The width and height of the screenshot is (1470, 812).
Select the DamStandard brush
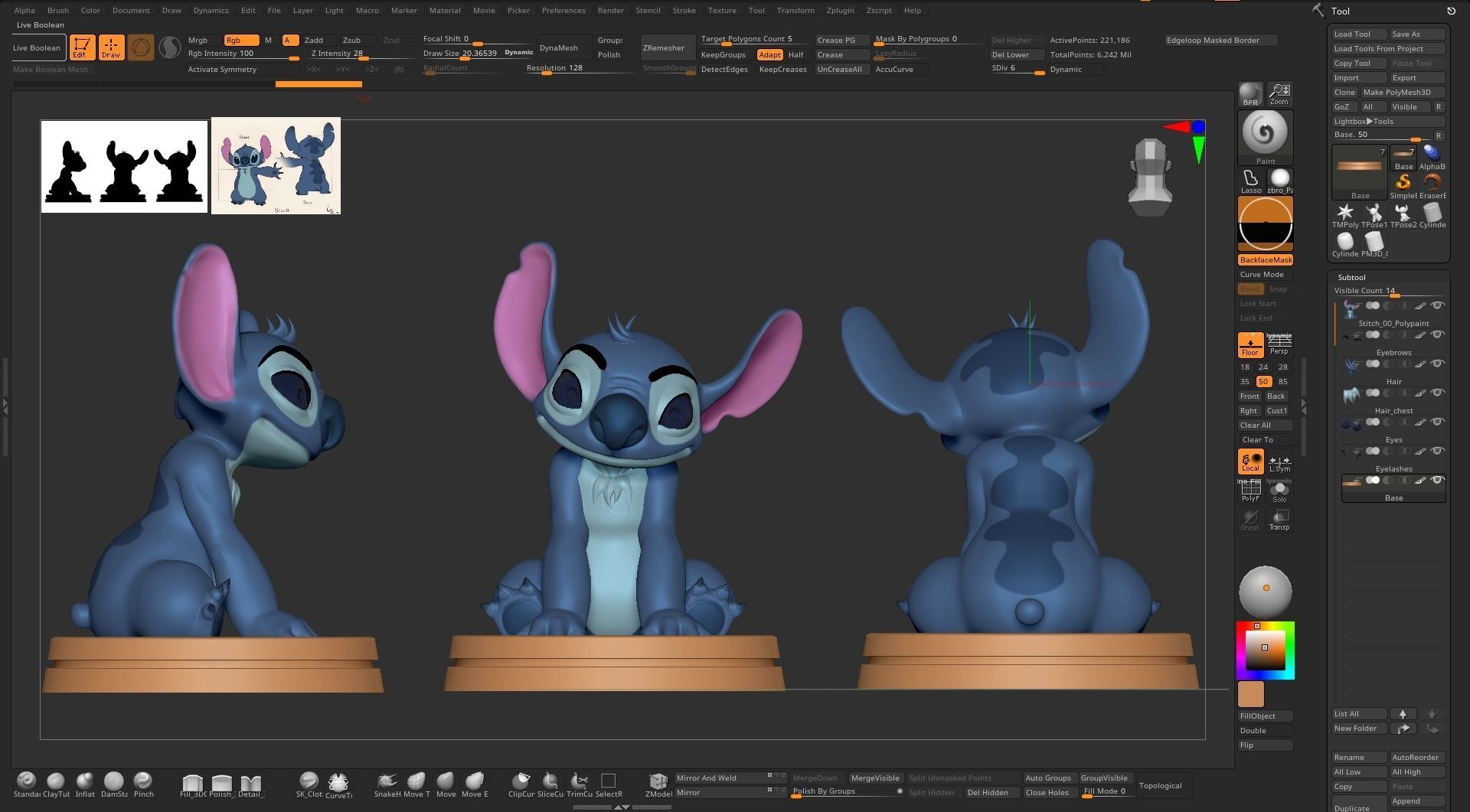coord(113,784)
